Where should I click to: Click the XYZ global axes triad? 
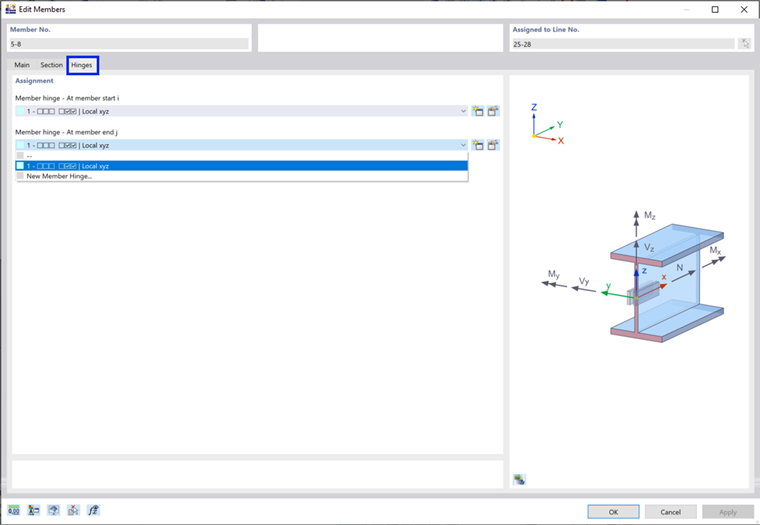(x=546, y=125)
